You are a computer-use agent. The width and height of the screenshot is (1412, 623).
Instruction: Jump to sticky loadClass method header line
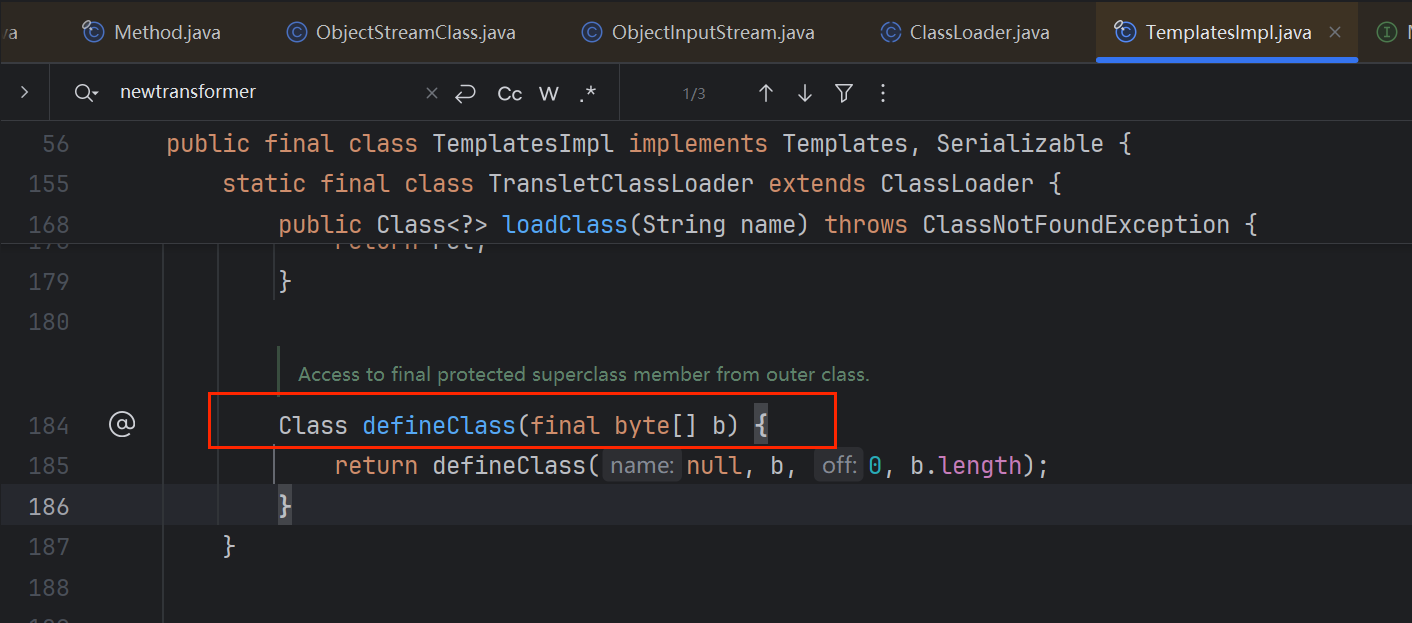567,224
